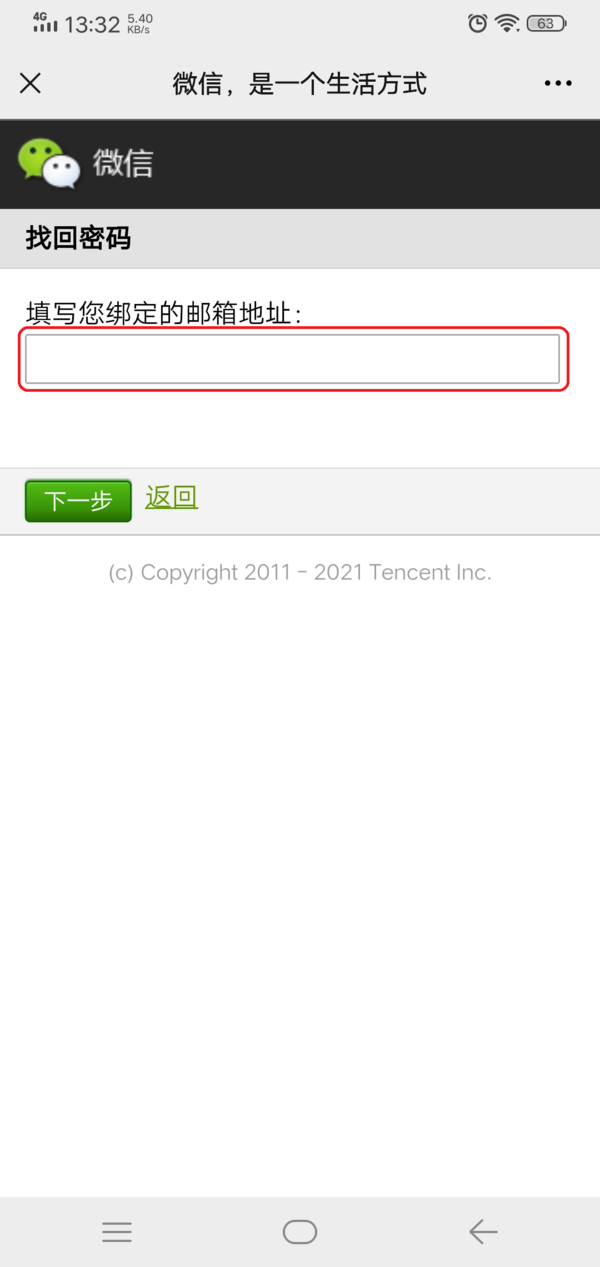Tap the battery level indicator

point(547,23)
